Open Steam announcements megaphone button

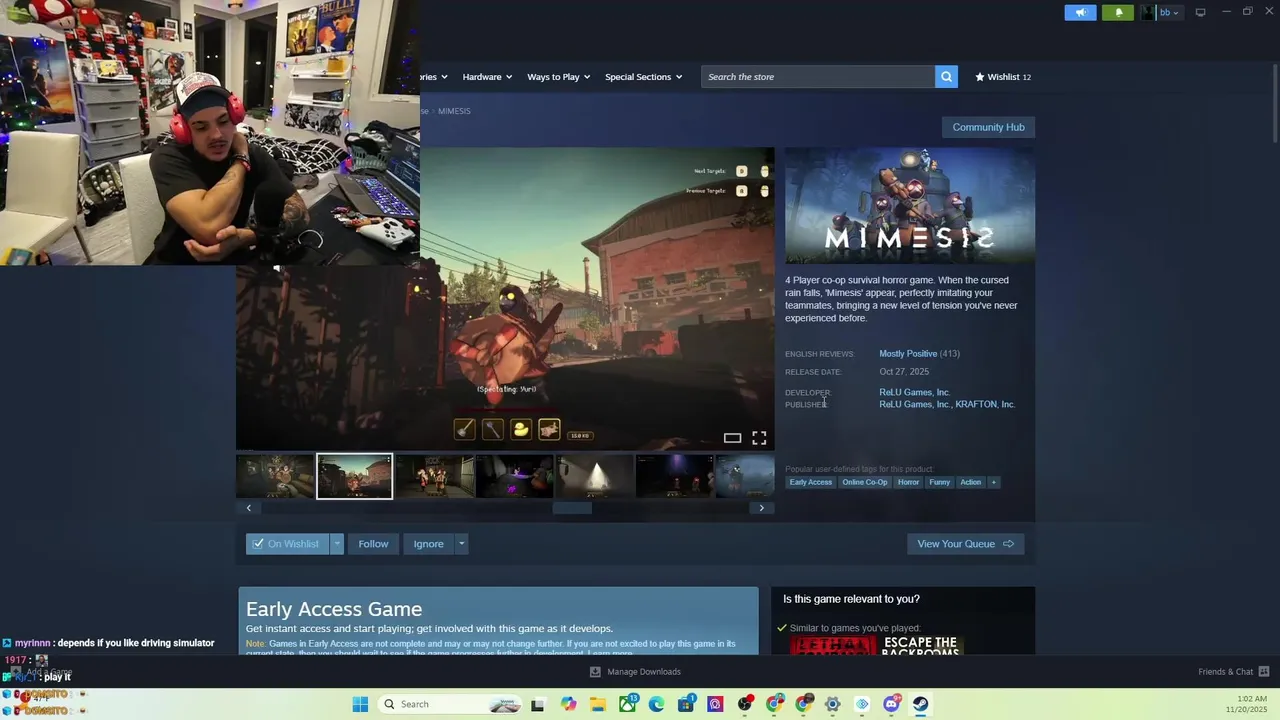click(x=1080, y=12)
